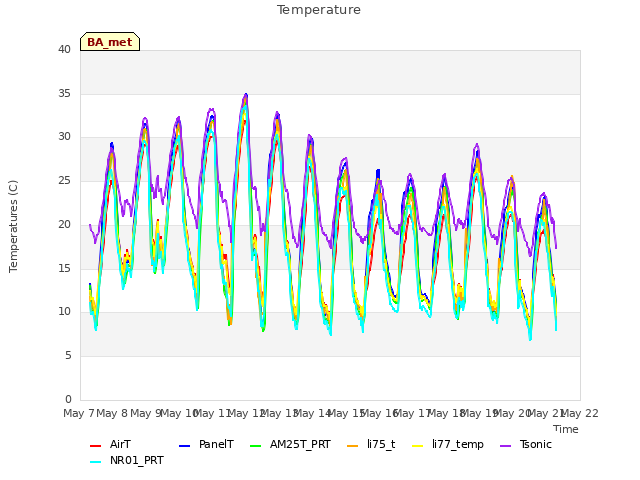Click the 0 y-axis tick label
640x480 pixels.
point(68,399)
